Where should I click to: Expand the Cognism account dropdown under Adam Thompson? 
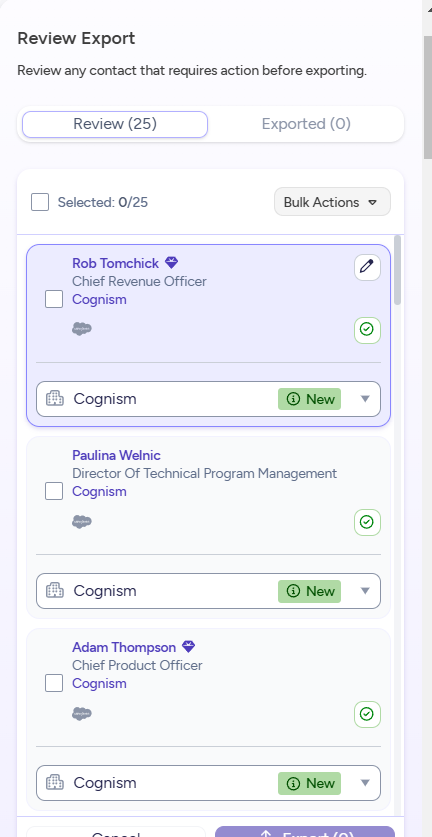[208, 783]
